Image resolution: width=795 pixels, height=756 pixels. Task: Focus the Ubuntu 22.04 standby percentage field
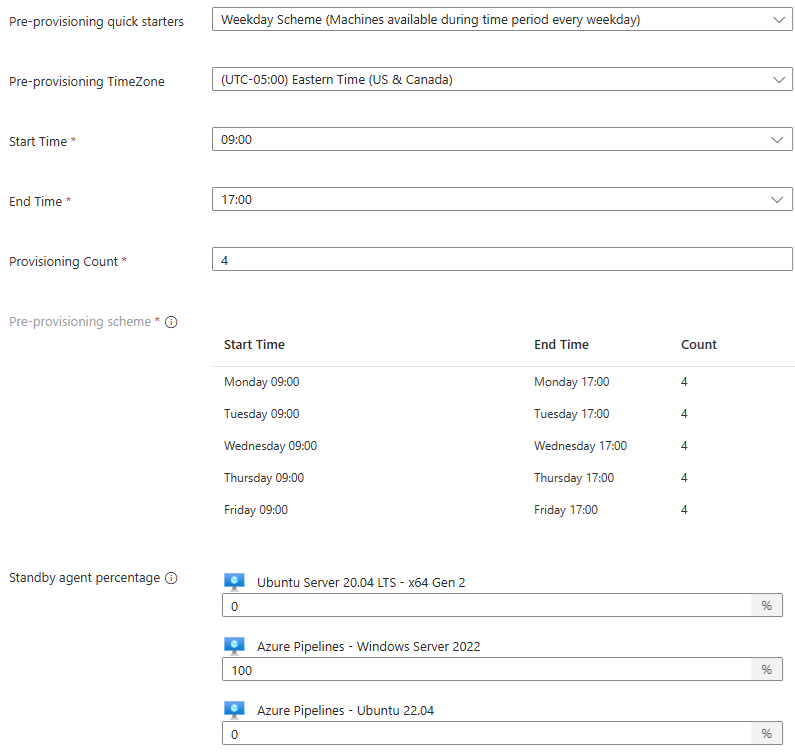[x=486, y=734]
